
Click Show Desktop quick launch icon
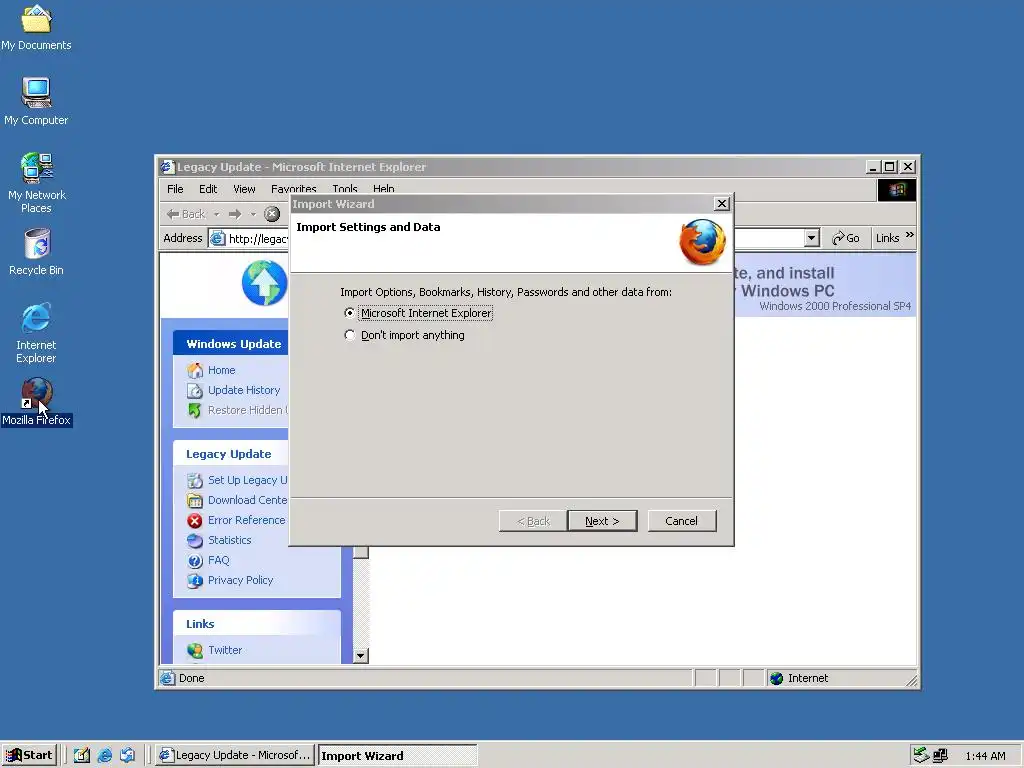click(x=82, y=755)
